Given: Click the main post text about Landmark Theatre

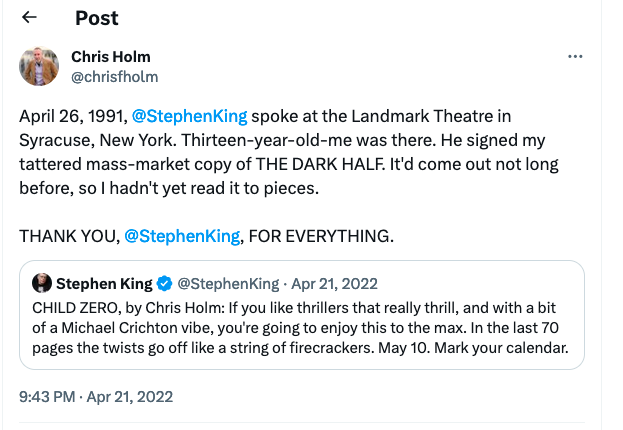Looking at the screenshot, I should [289, 152].
